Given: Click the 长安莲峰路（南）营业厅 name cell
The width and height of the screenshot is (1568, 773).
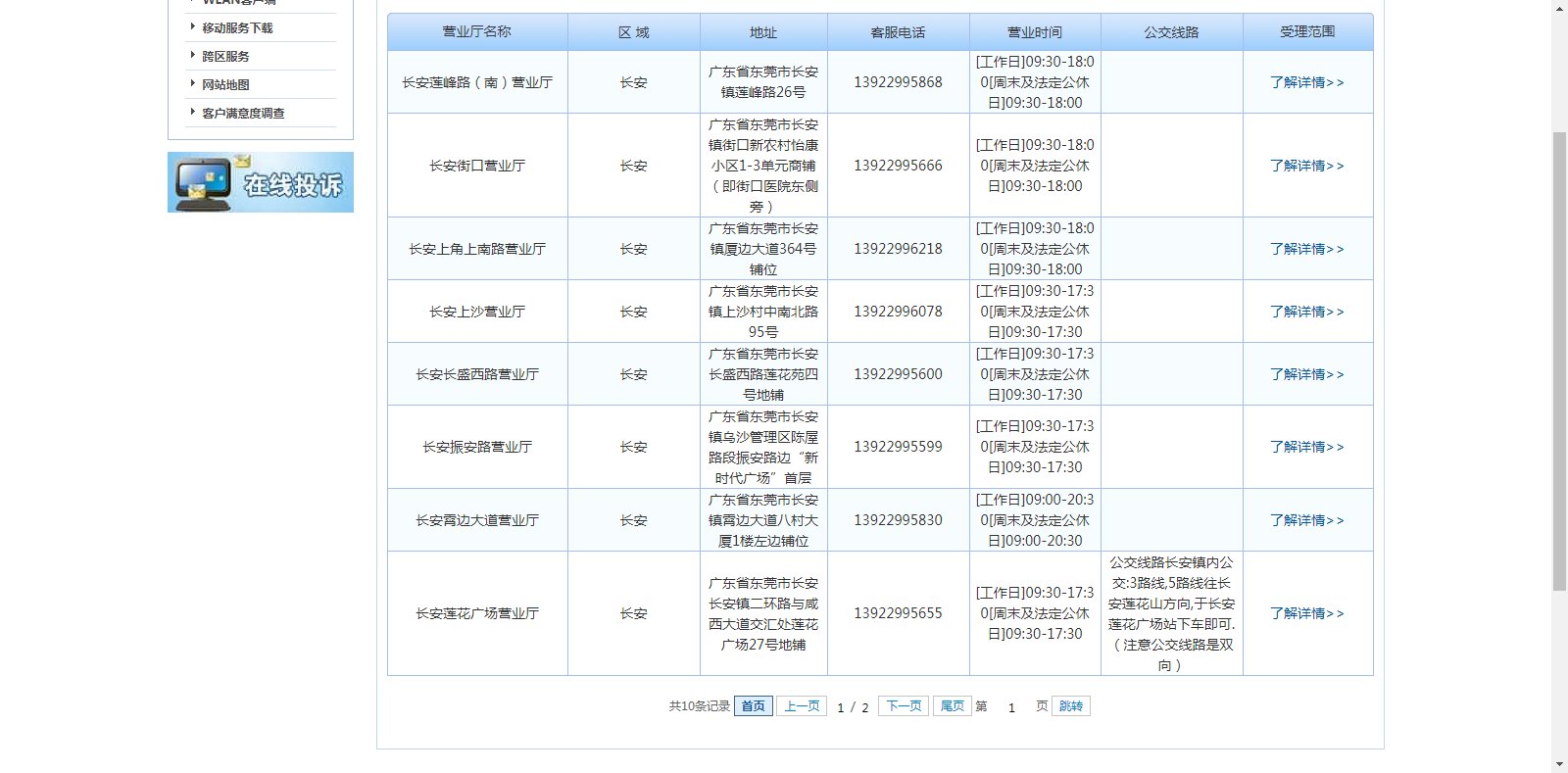Looking at the screenshot, I should tap(477, 82).
